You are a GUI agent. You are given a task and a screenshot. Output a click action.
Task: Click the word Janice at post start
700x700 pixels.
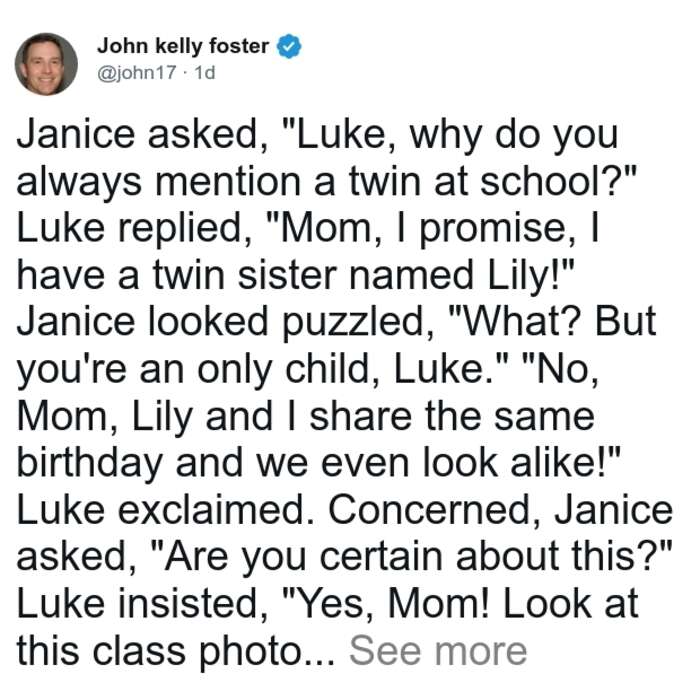75,134
